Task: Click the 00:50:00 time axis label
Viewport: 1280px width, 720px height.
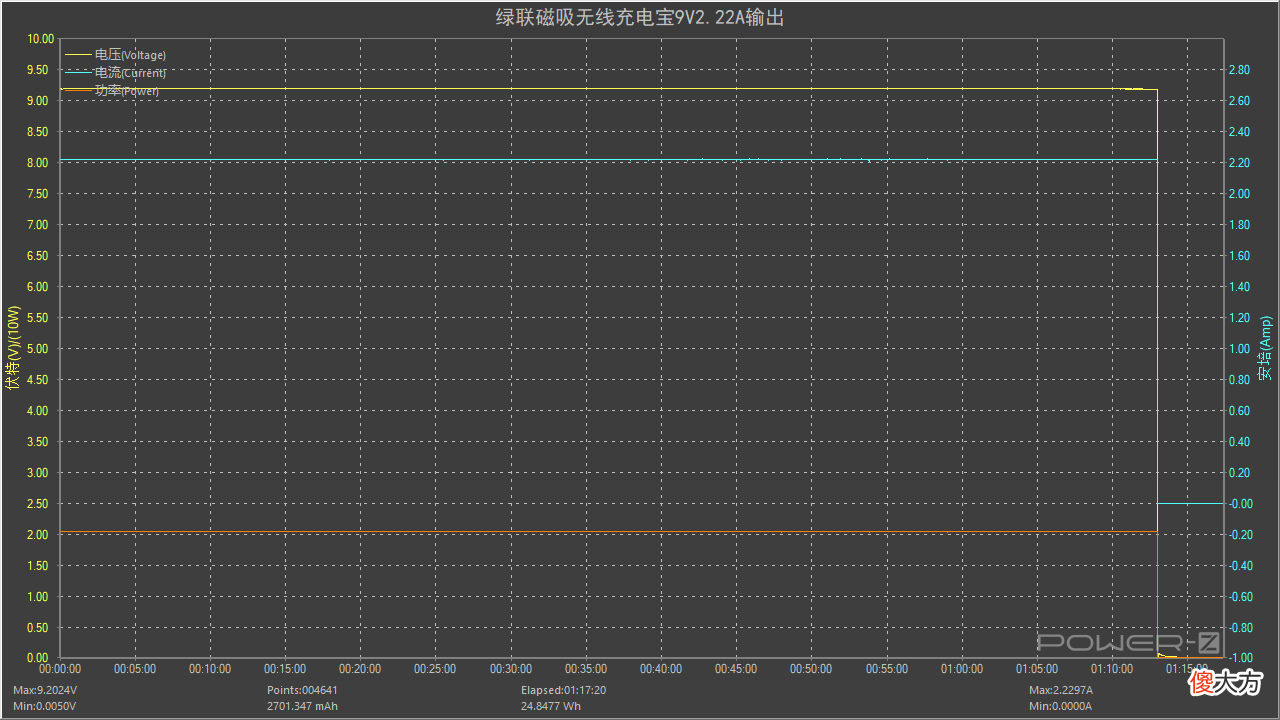Action: [x=811, y=670]
